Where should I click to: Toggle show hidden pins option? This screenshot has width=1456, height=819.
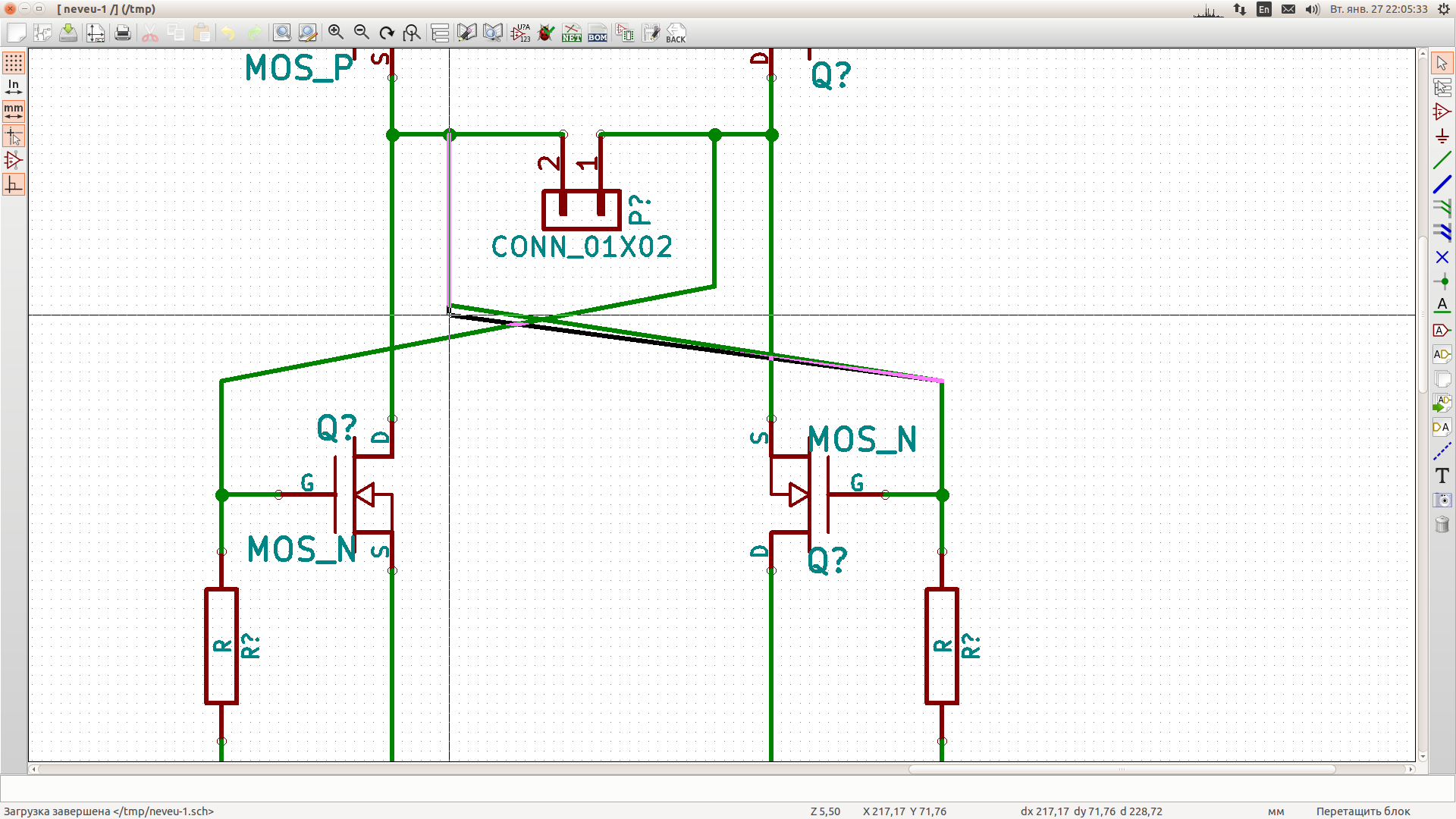tap(14, 160)
